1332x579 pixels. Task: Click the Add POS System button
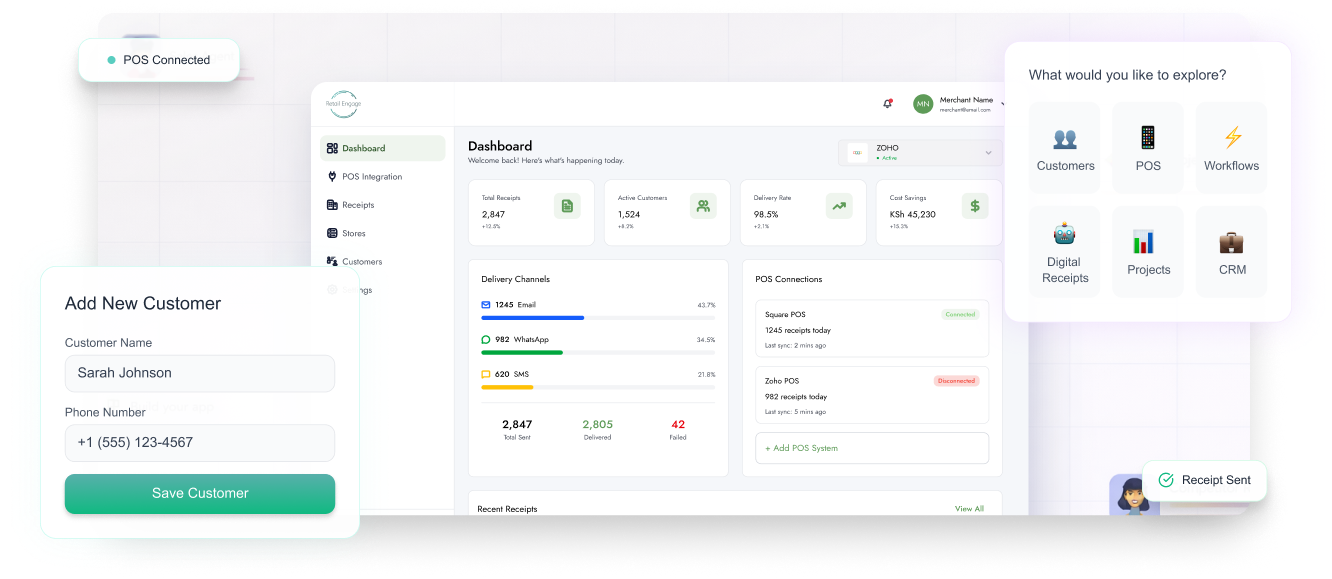[x=871, y=448]
